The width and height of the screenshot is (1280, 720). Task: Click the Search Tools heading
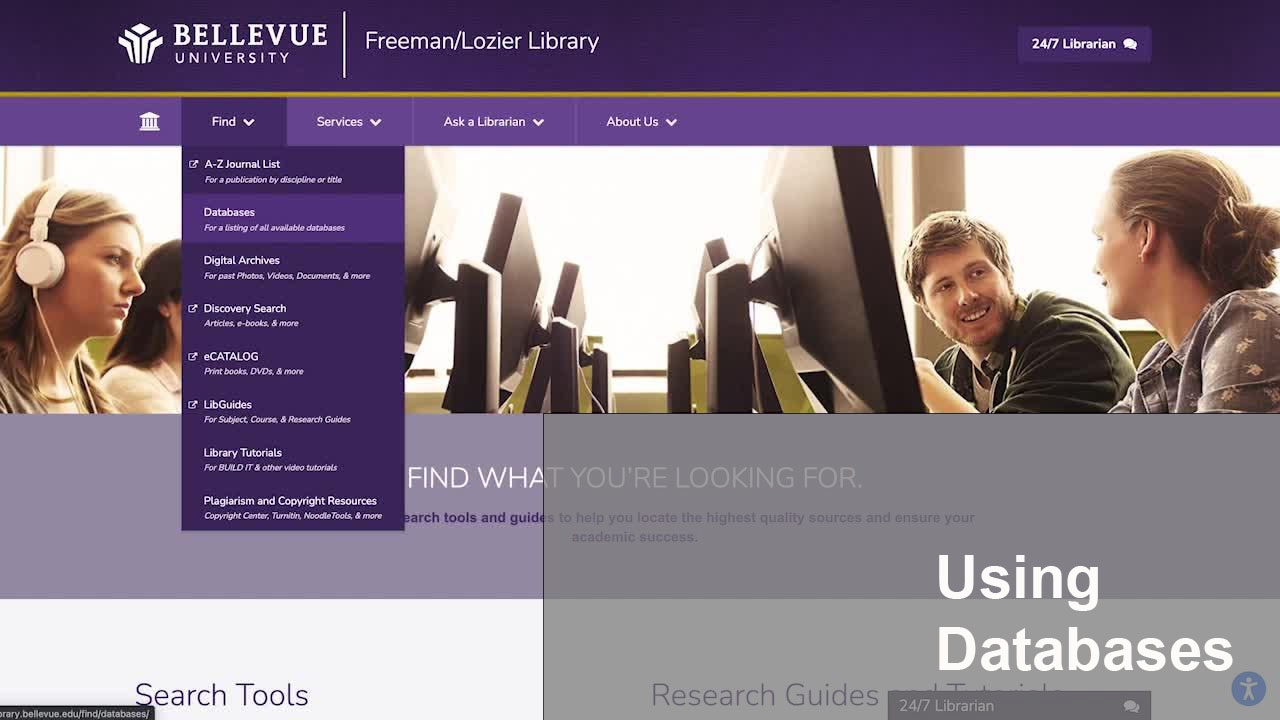pyautogui.click(x=221, y=695)
